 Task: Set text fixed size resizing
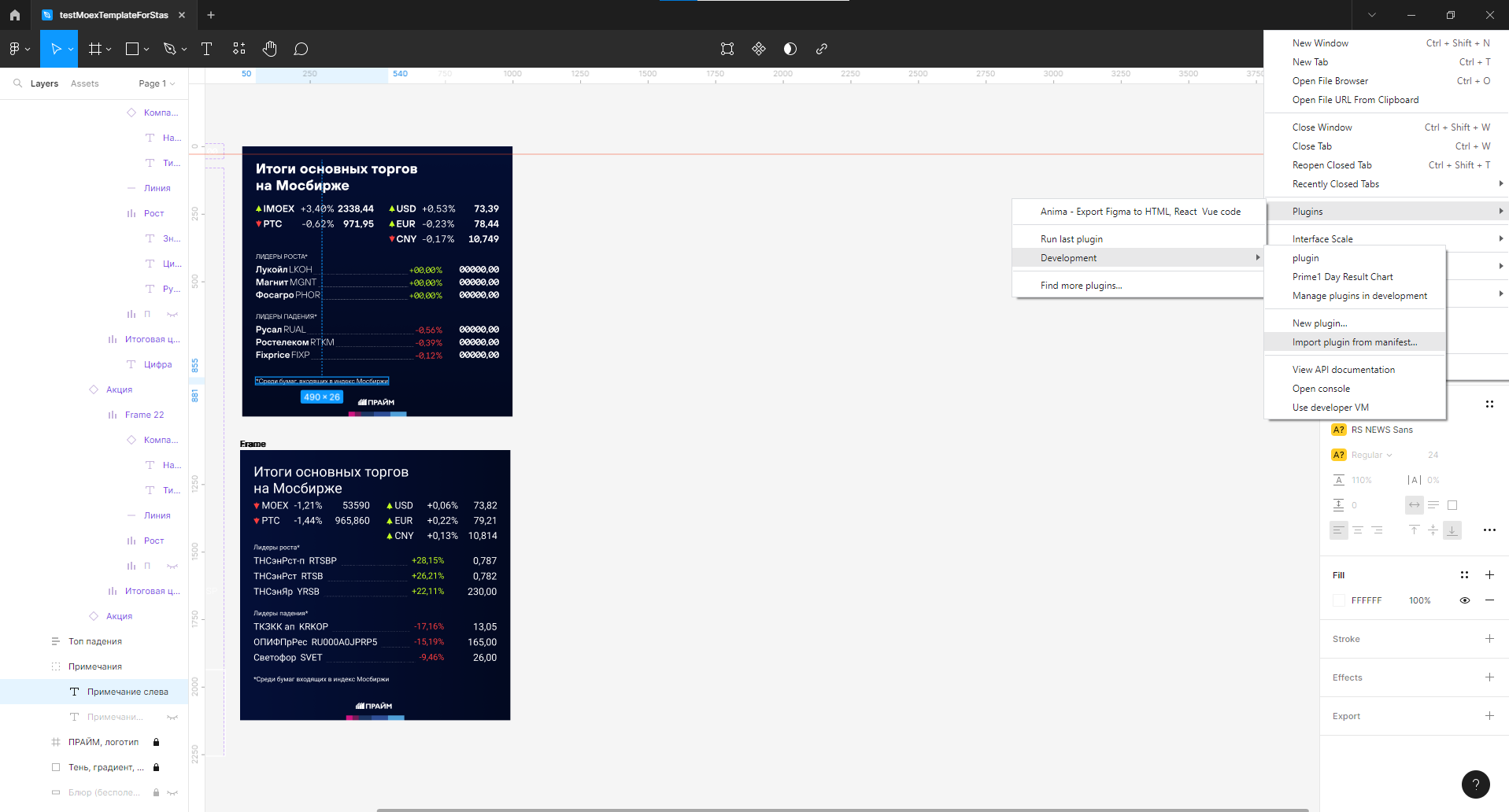coord(1452,505)
